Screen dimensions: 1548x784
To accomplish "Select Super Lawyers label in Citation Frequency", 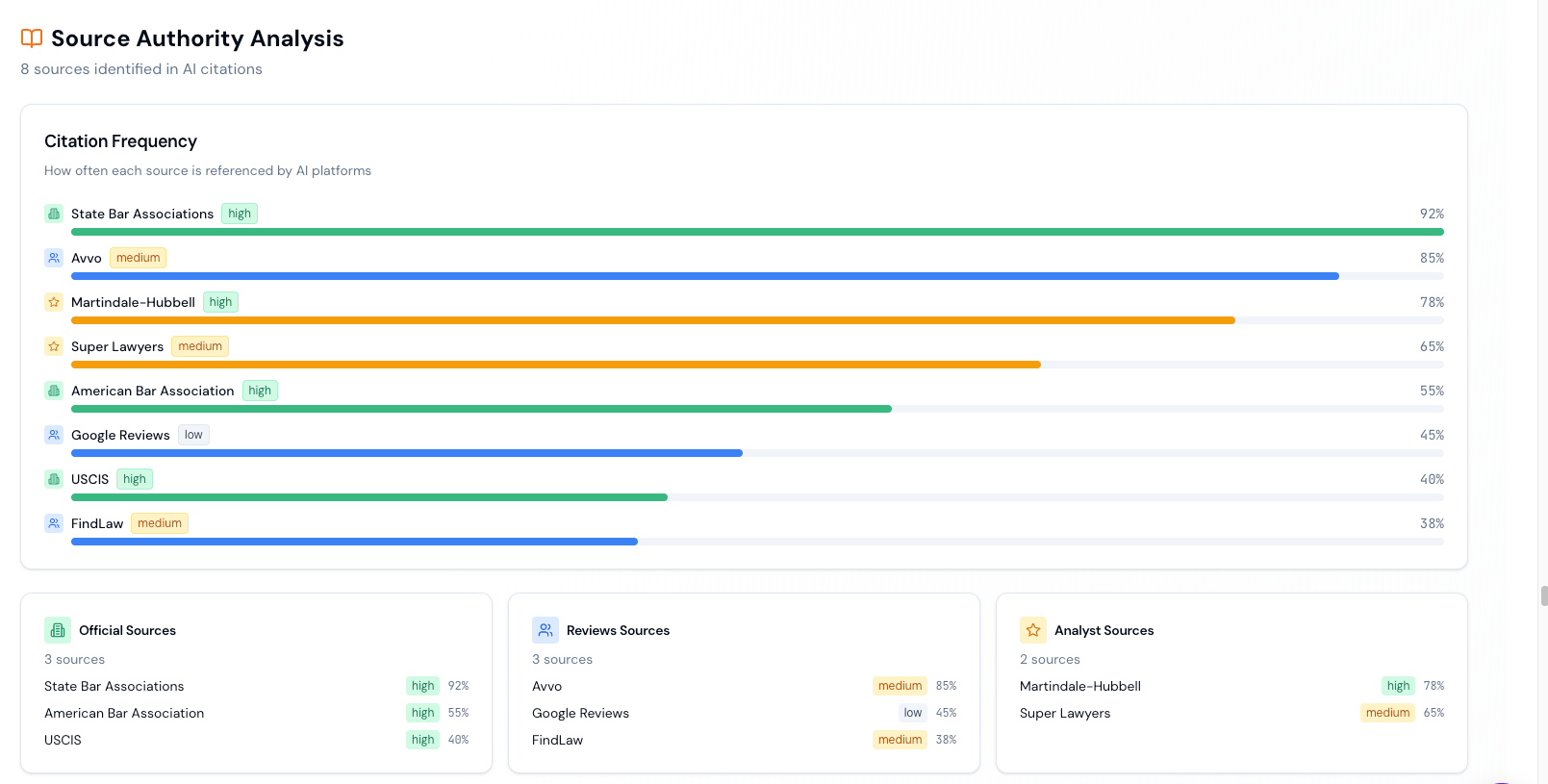I will 117,346.
